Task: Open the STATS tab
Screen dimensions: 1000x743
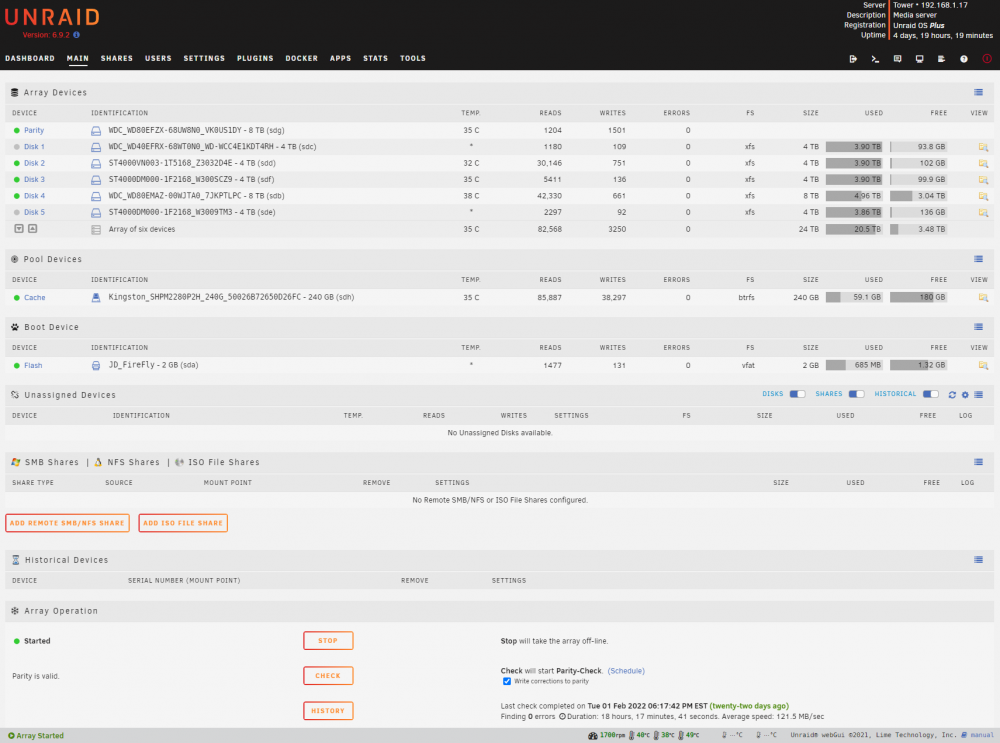Action: tap(376, 59)
